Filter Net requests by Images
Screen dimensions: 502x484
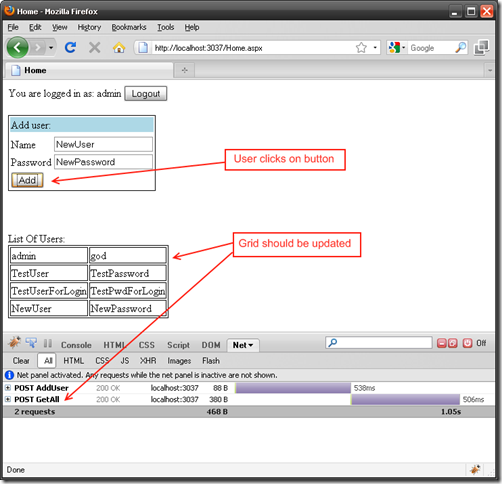[x=179, y=361]
